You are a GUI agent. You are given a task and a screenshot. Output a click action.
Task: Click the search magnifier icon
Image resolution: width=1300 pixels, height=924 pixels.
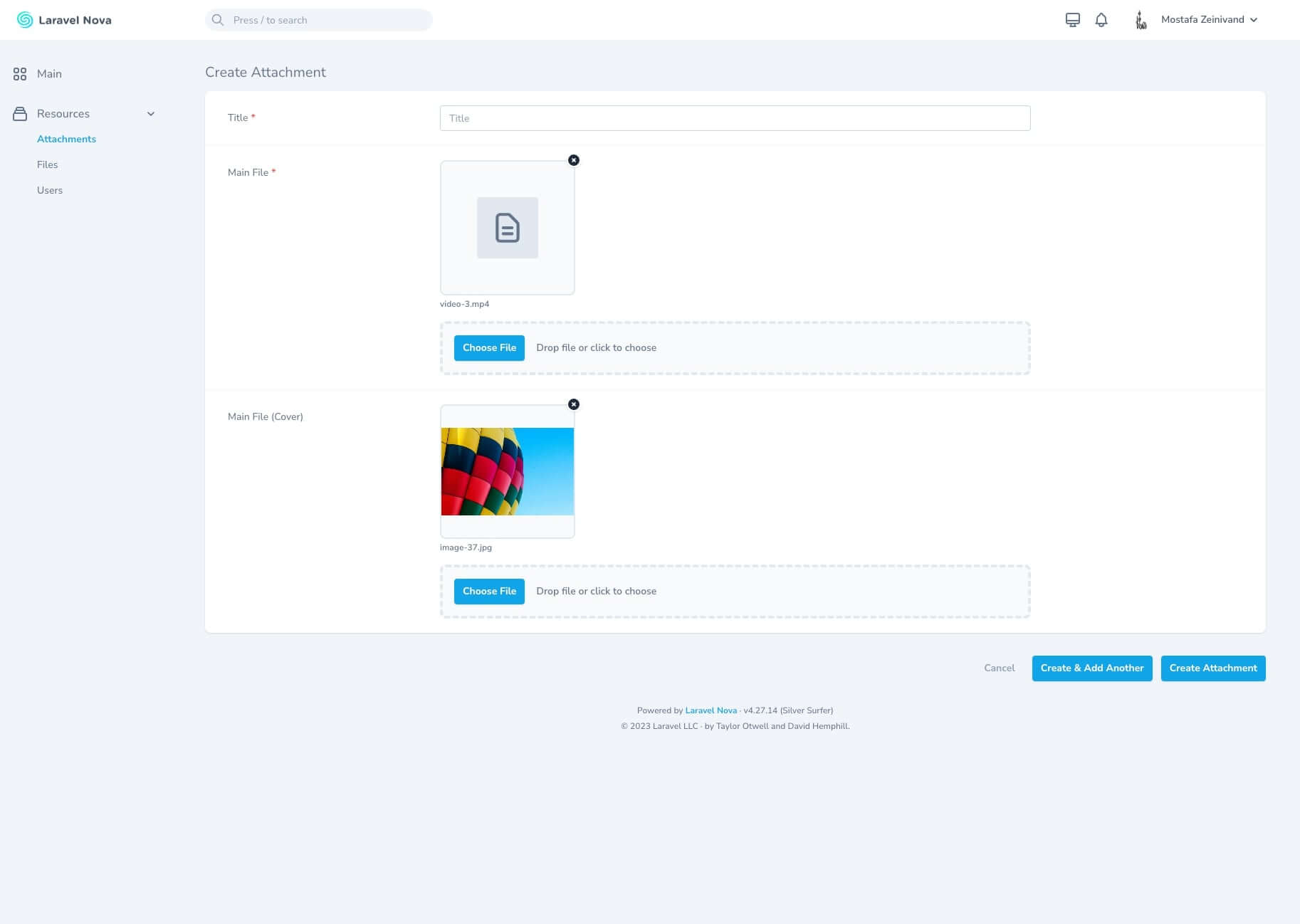pyautogui.click(x=218, y=20)
